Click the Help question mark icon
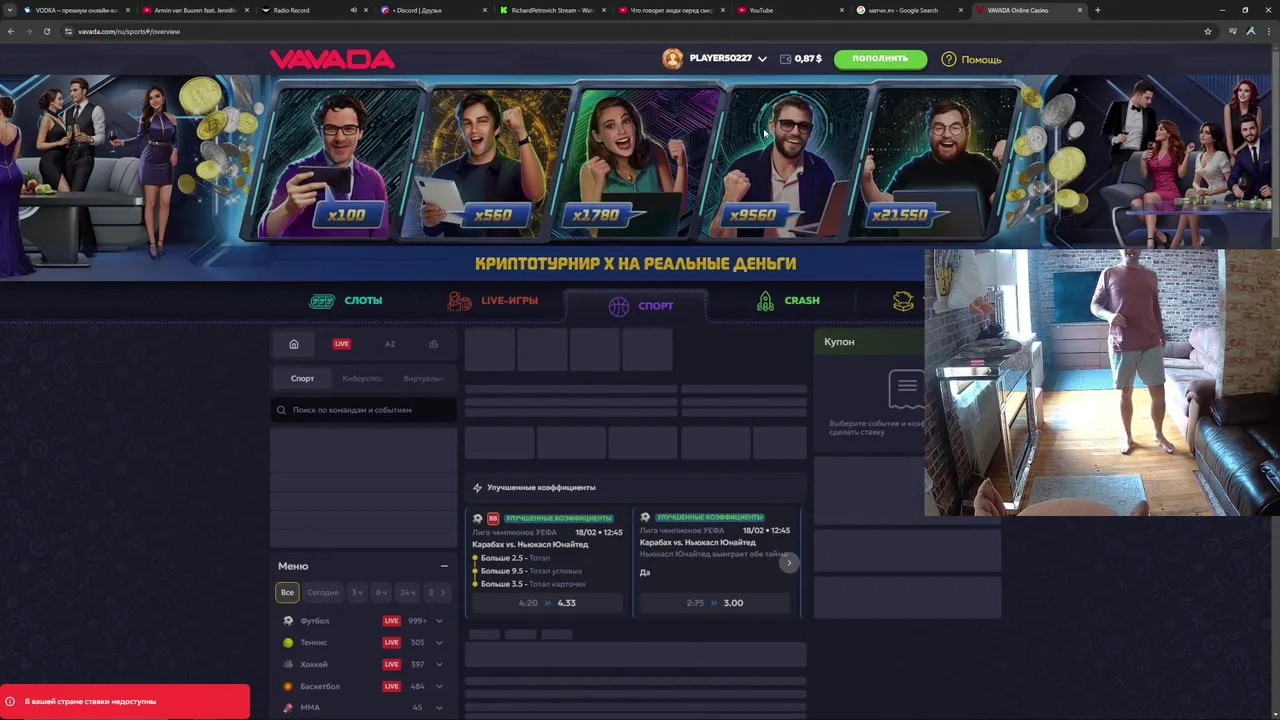 (x=949, y=59)
